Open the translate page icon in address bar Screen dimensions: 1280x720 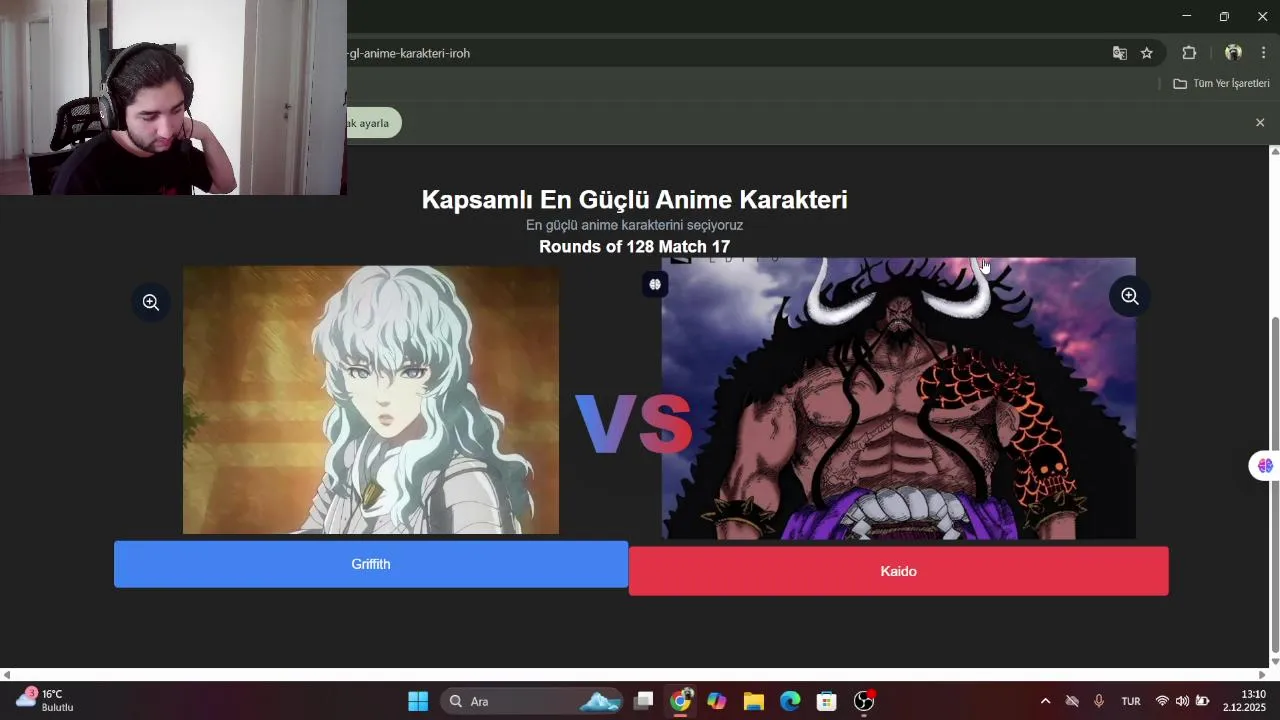pos(1120,53)
